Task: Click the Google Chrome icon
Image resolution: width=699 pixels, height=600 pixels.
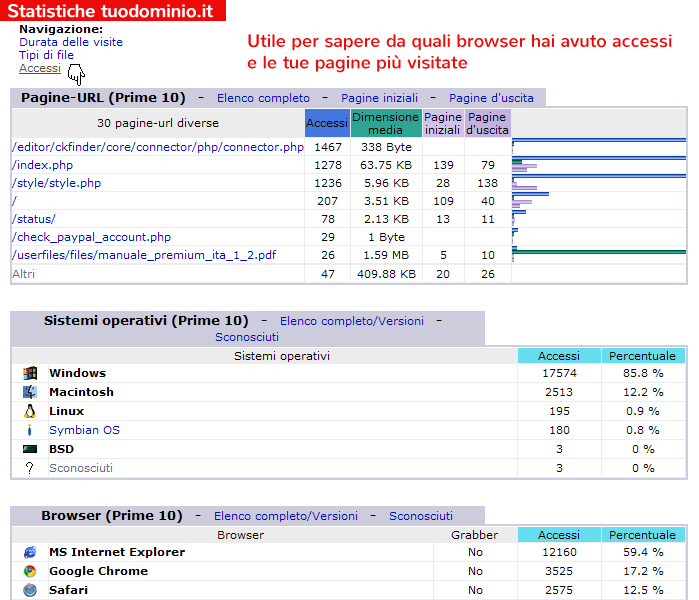Action: (x=30, y=571)
